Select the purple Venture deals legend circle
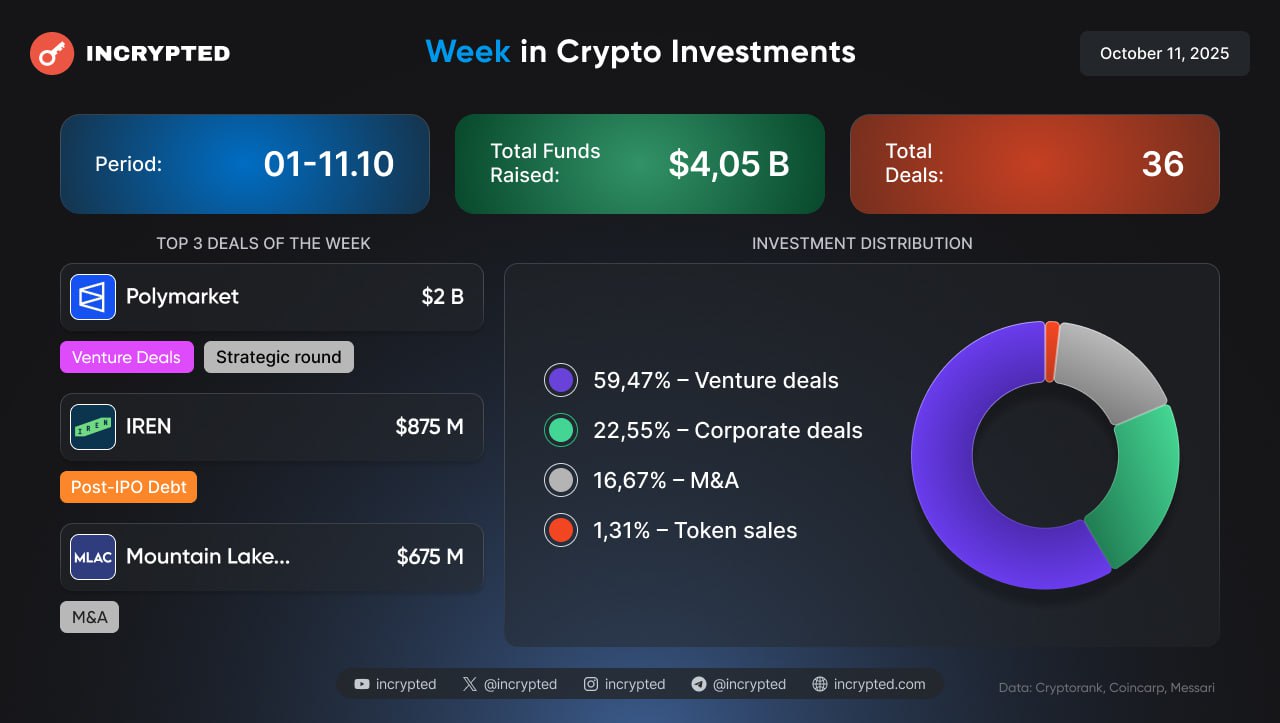 (x=561, y=380)
